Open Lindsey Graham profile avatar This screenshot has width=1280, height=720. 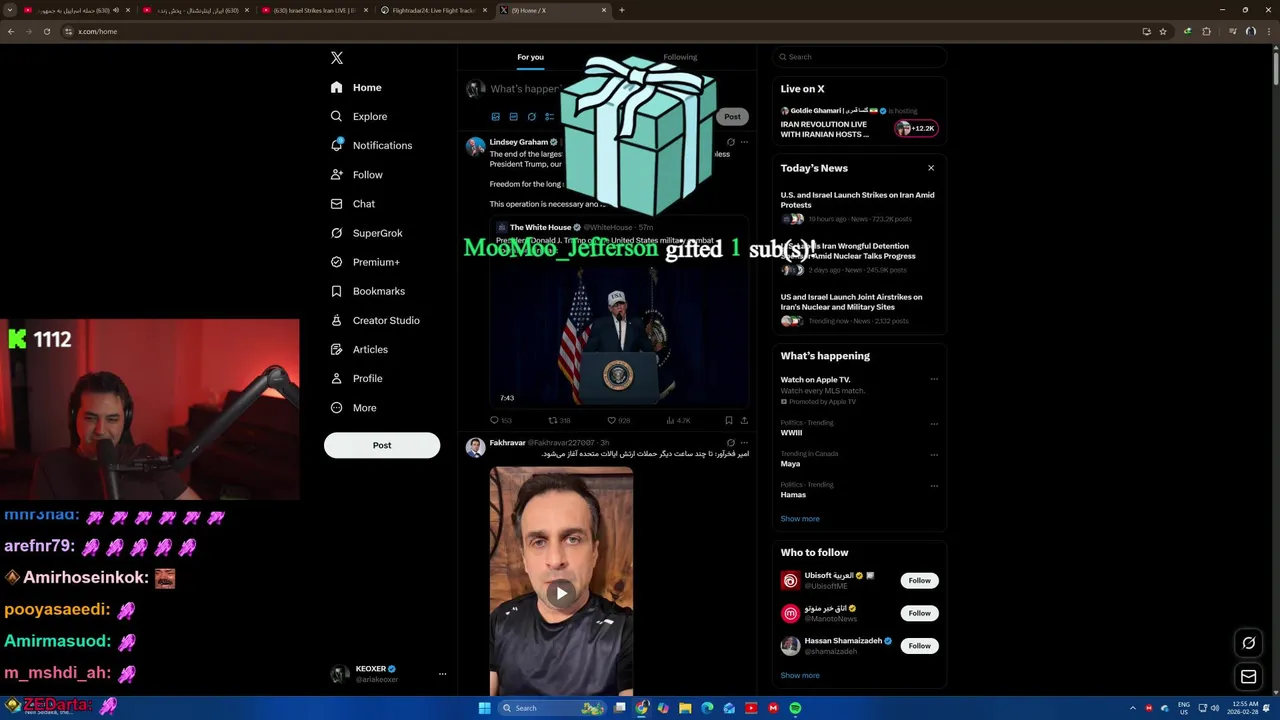[475, 147]
